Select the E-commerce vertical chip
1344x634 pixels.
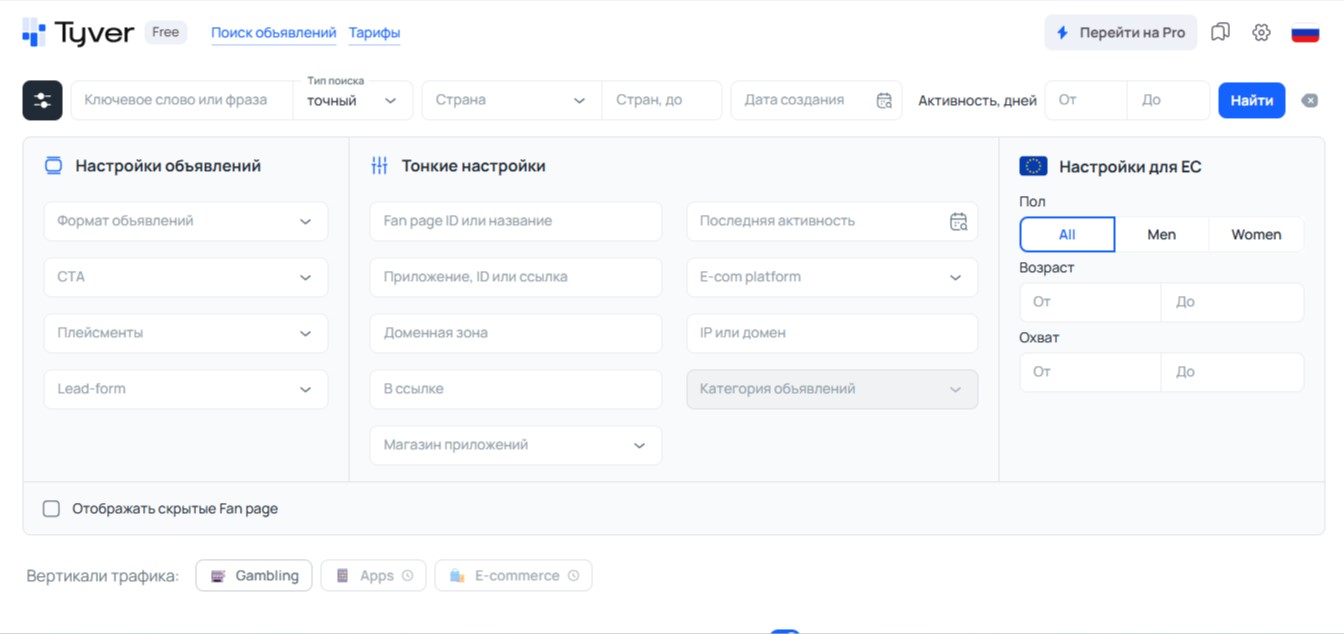pyautogui.click(x=513, y=576)
